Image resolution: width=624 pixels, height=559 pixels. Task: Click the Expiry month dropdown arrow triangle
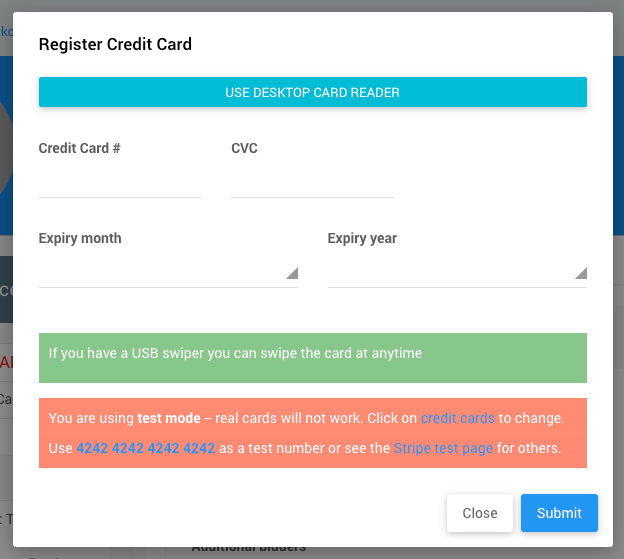[x=292, y=273]
